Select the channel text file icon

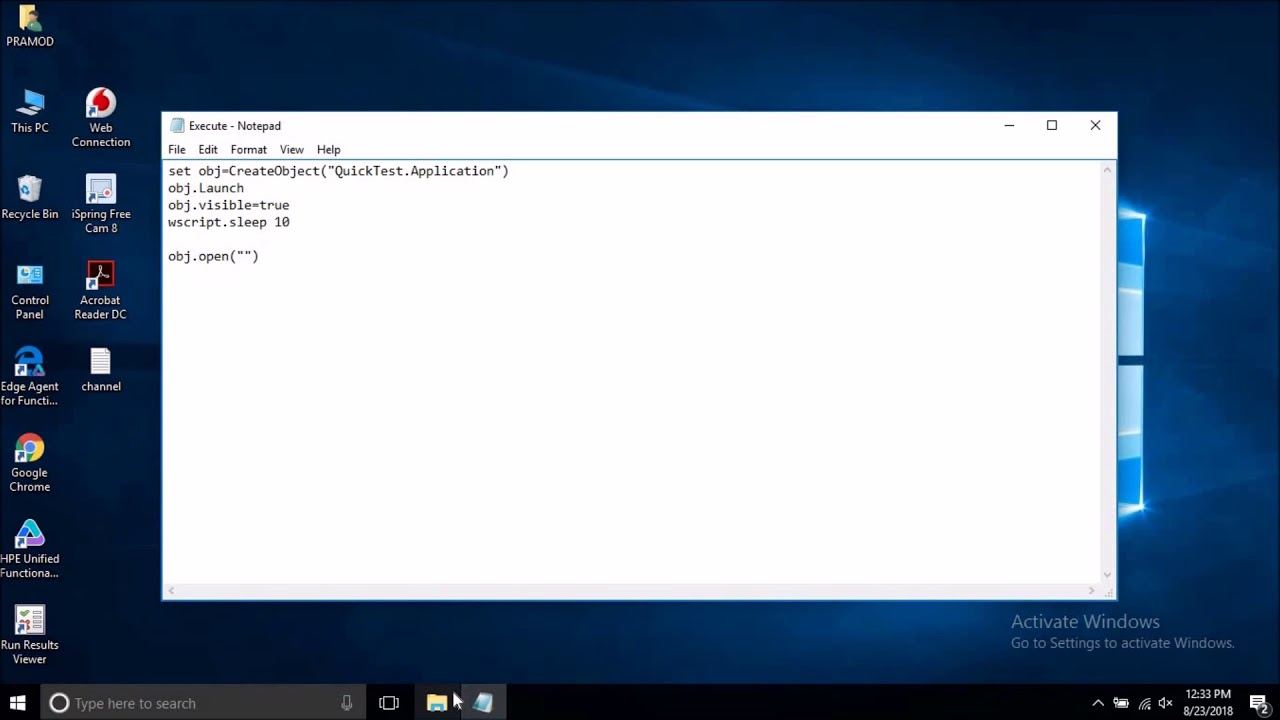point(100,369)
